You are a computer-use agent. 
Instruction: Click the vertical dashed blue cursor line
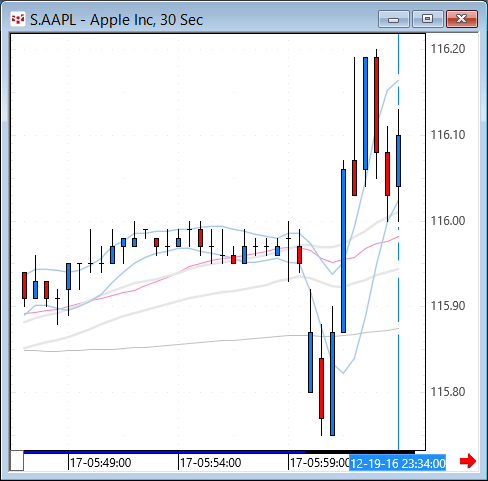point(398,242)
